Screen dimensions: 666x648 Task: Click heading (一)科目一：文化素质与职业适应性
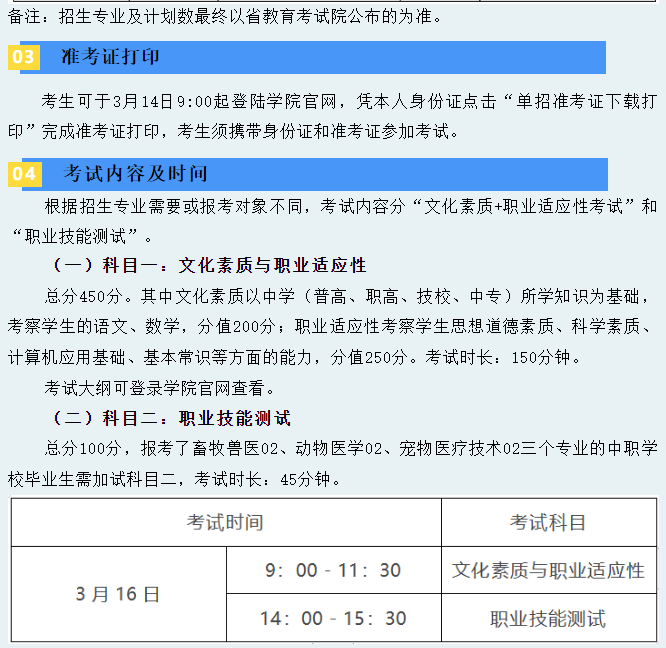(209, 265)
